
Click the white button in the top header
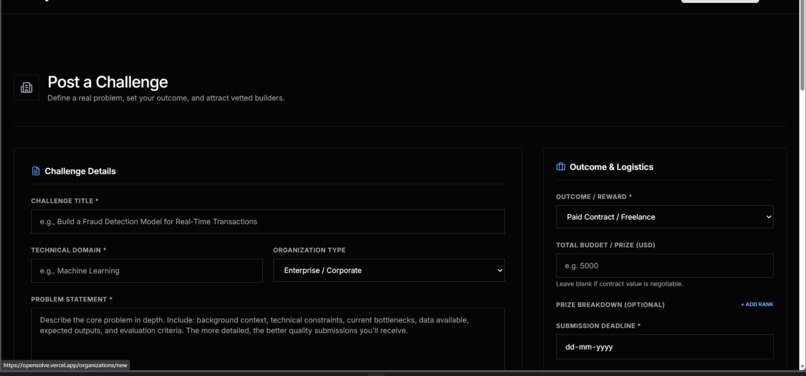pyautogui.click(x=720, y=2)
